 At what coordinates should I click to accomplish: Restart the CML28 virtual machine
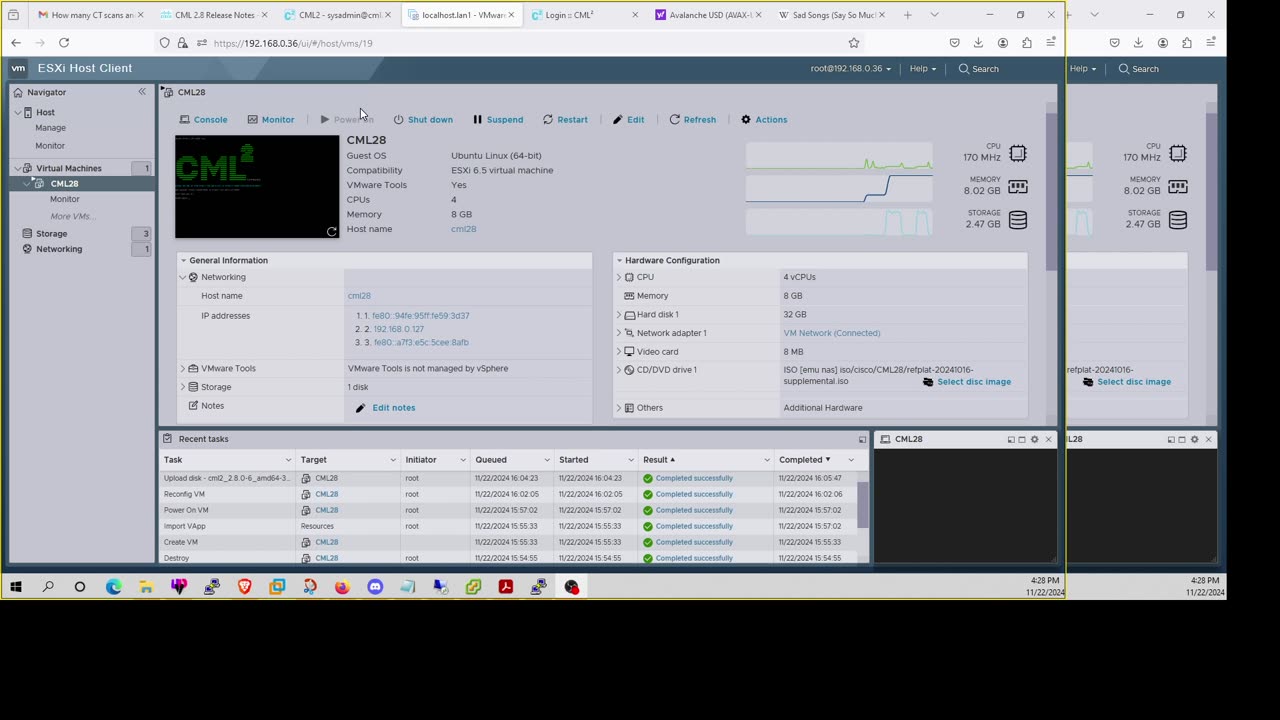pyautogui.click(x=565, y=119)
